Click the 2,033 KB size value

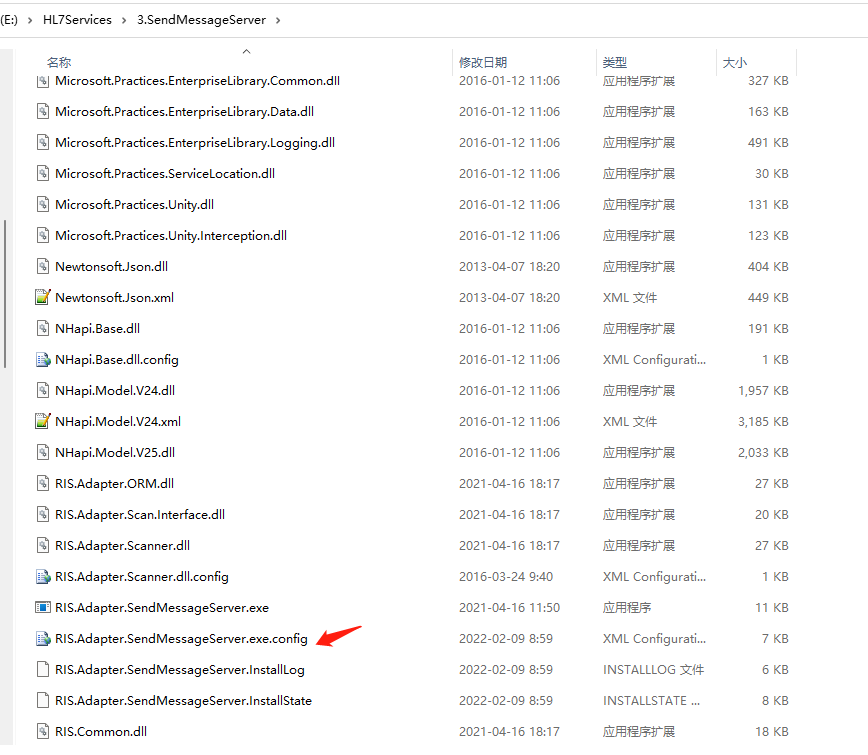click(x=763, y=453)
